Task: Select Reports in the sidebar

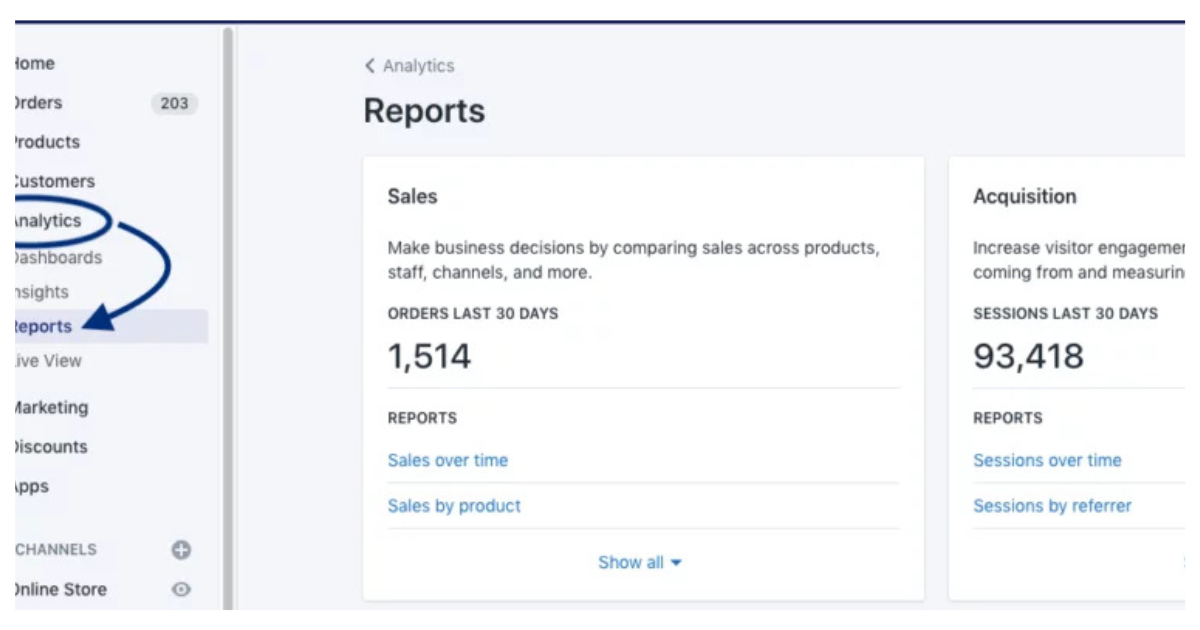Action: pyautogui.click(x=43, y=327)
